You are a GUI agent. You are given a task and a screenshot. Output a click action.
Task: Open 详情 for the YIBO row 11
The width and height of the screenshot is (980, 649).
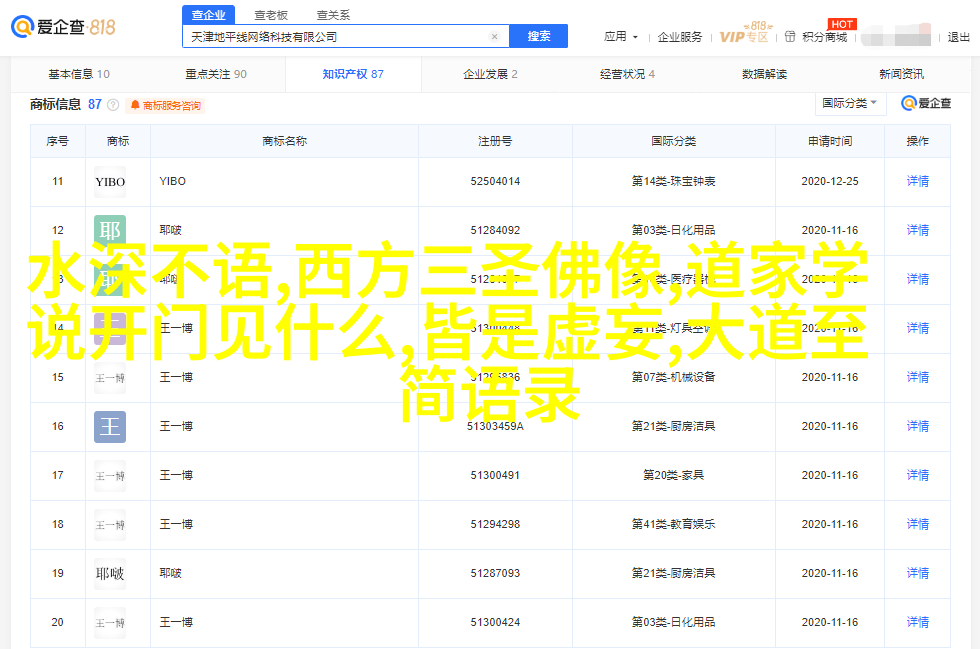(x=918, y=181)
